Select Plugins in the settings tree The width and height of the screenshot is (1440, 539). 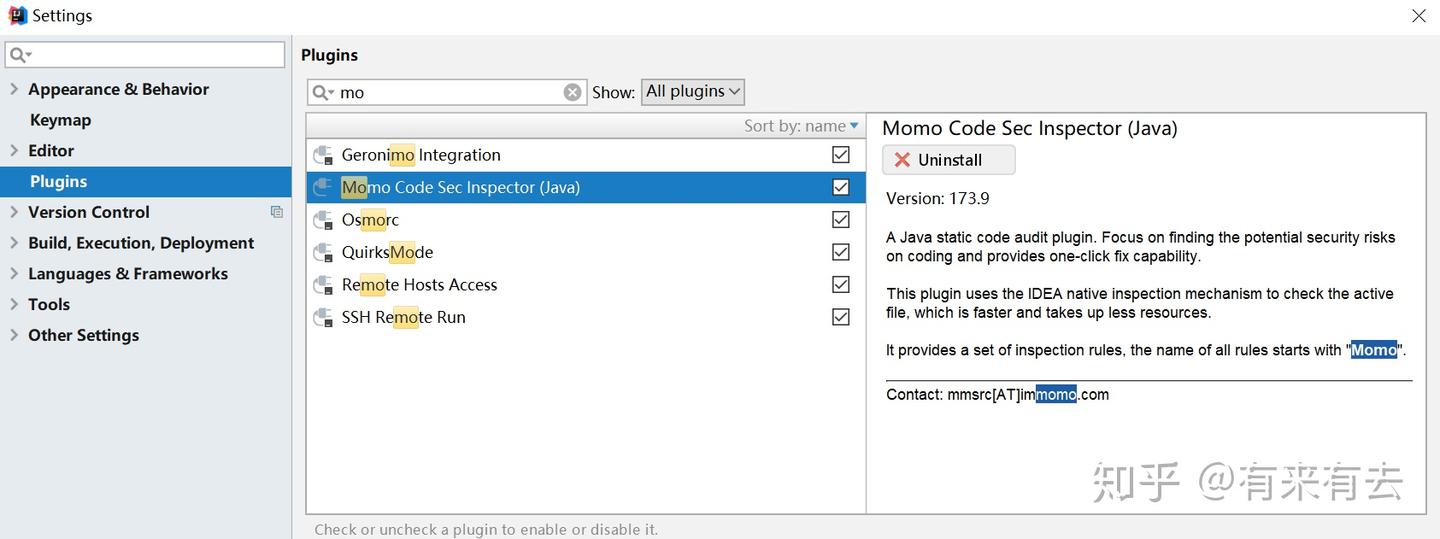click(x=146, y=181)
